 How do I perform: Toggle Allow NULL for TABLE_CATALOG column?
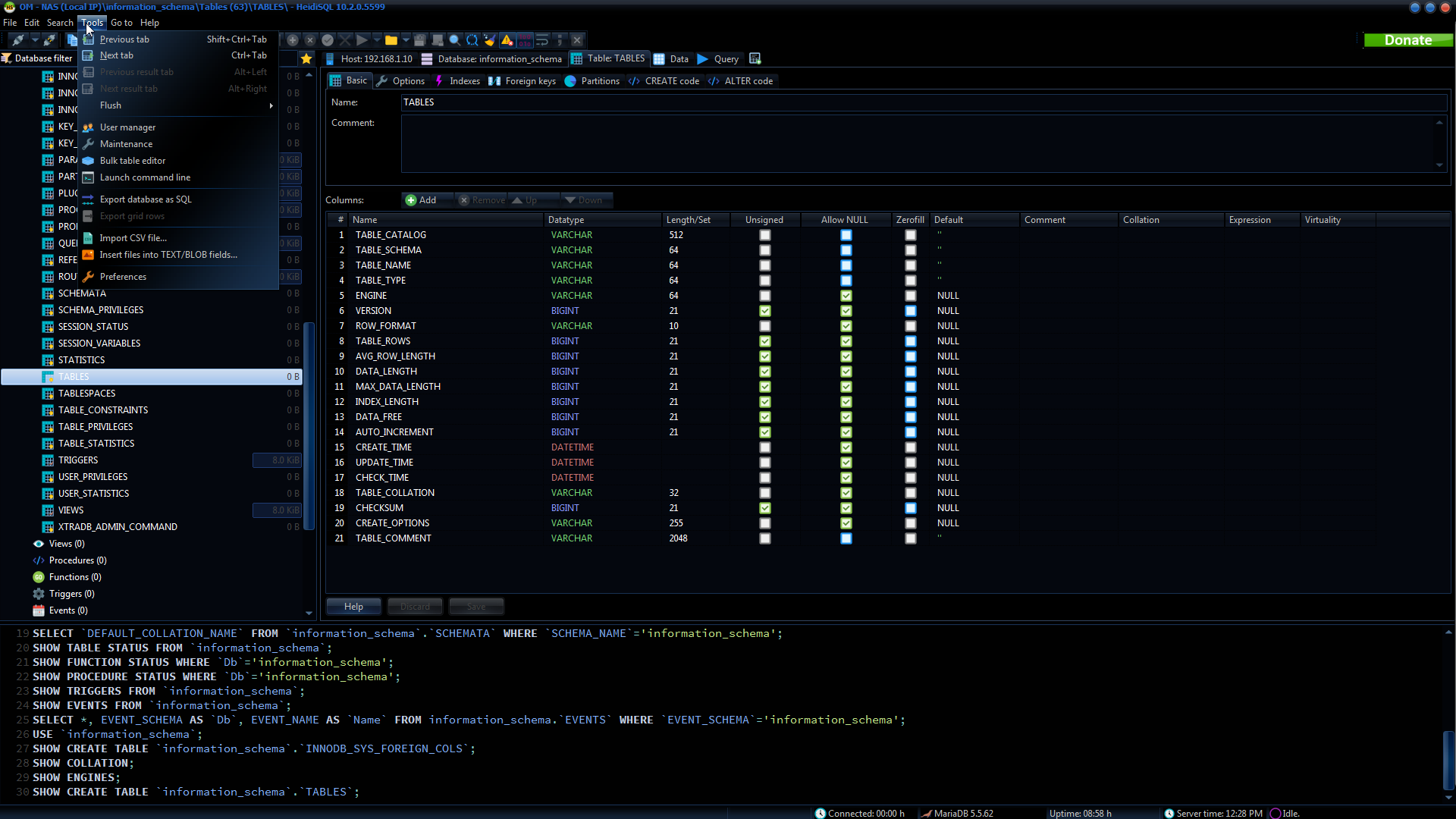846,235
